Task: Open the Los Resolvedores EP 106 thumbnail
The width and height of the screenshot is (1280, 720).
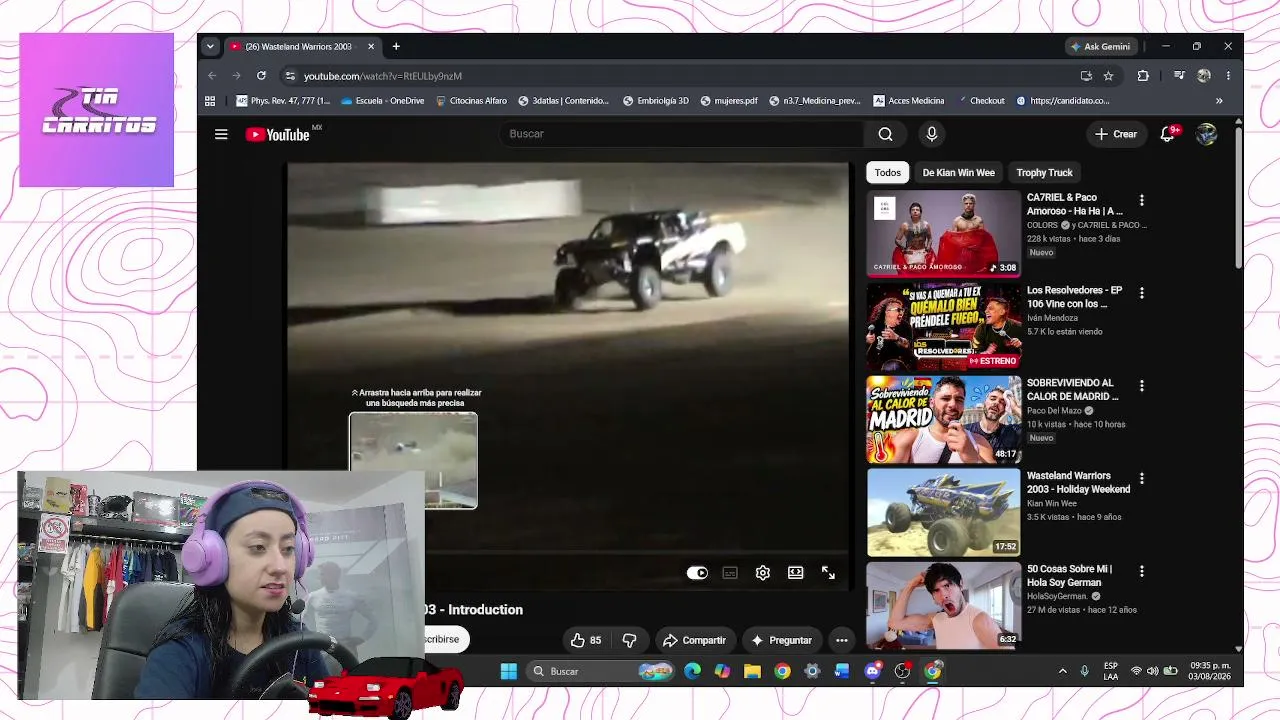Action: tap(944, 326)
